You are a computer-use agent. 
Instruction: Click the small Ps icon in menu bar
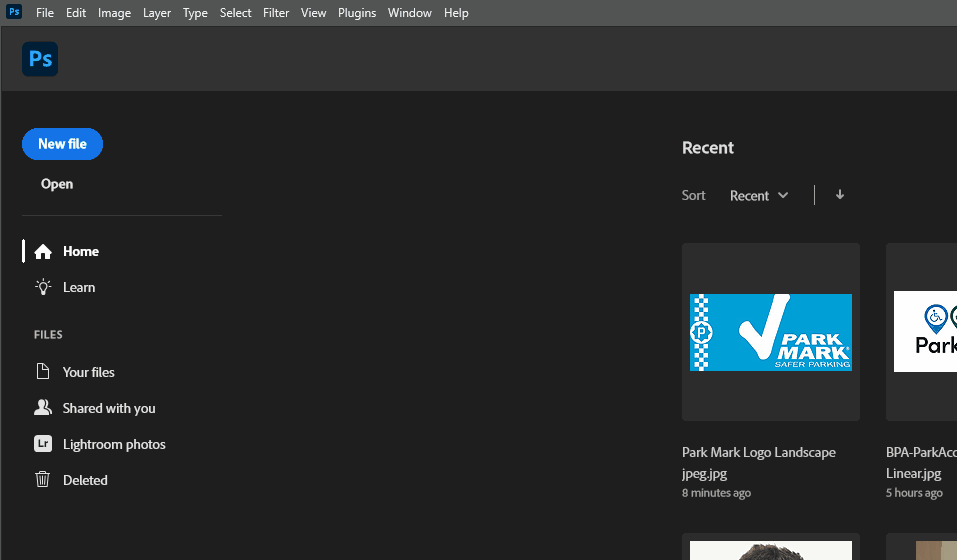click(13, 12)
